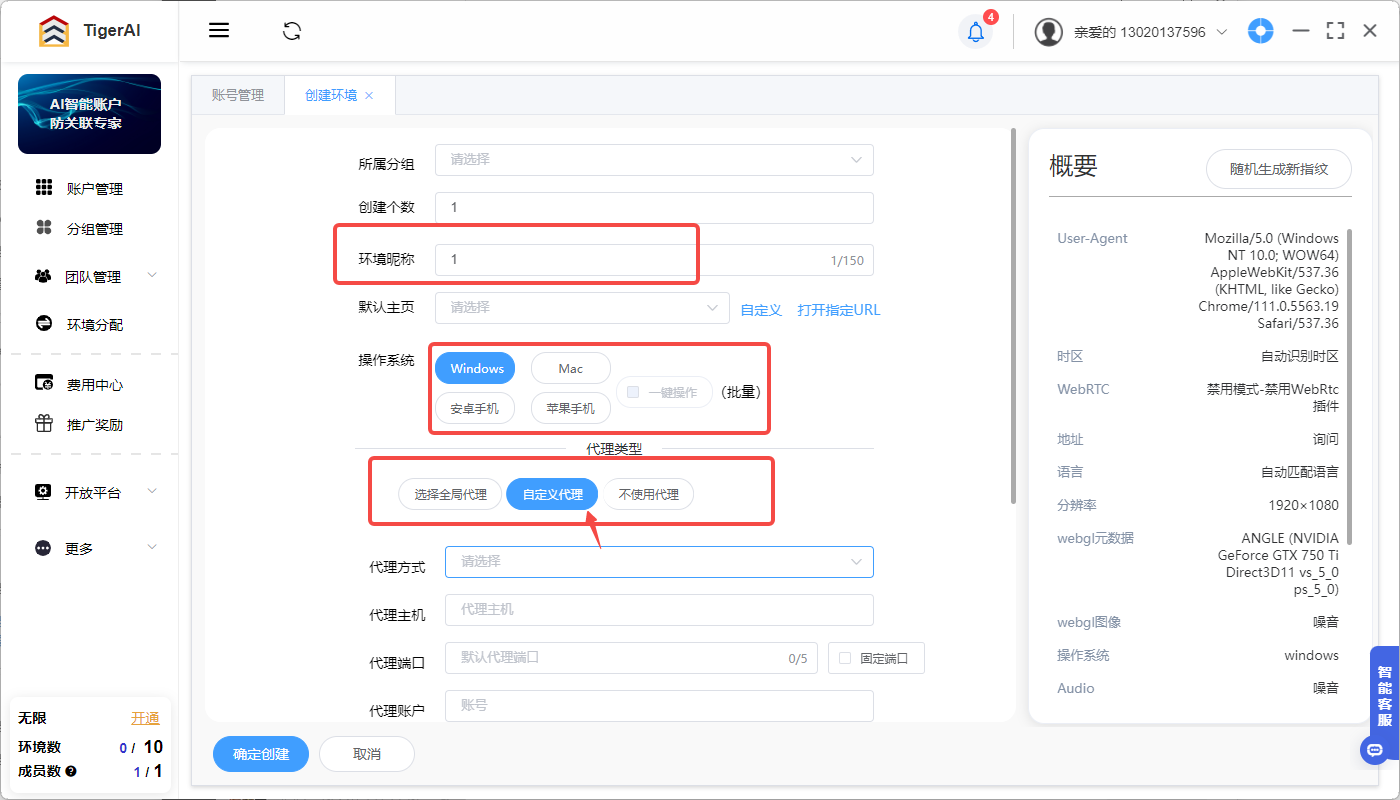Select 自定义代理 proxy type
This screenshot has width=1400, height=800.
click(x=552, y=494)
